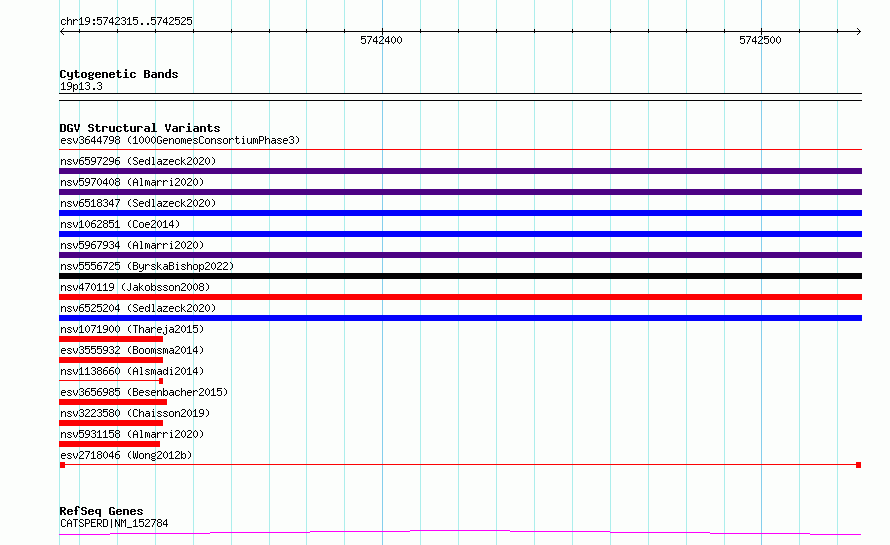
Task: Click the black nsv5556725 ByrskaBishop2022 bar
Action: point(460,276)
